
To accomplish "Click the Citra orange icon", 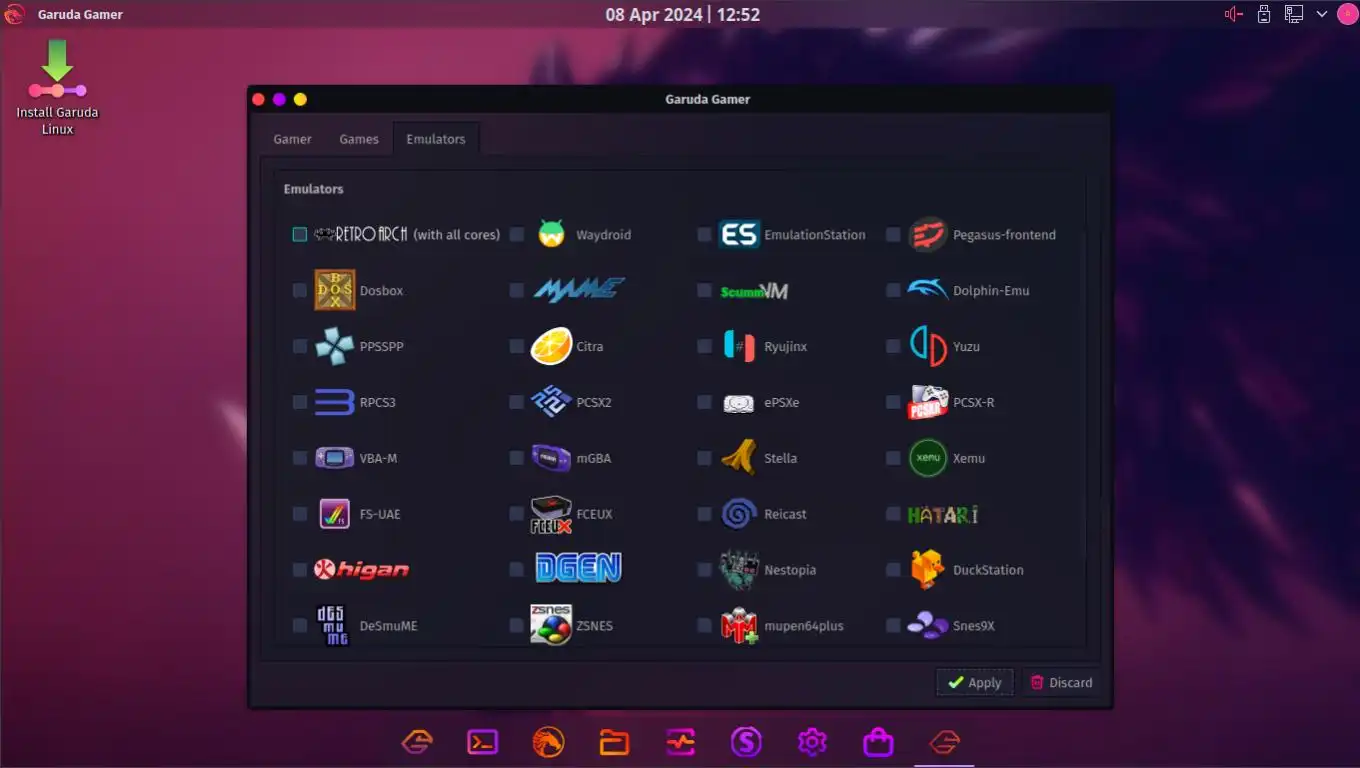I will tap(551, 346).
